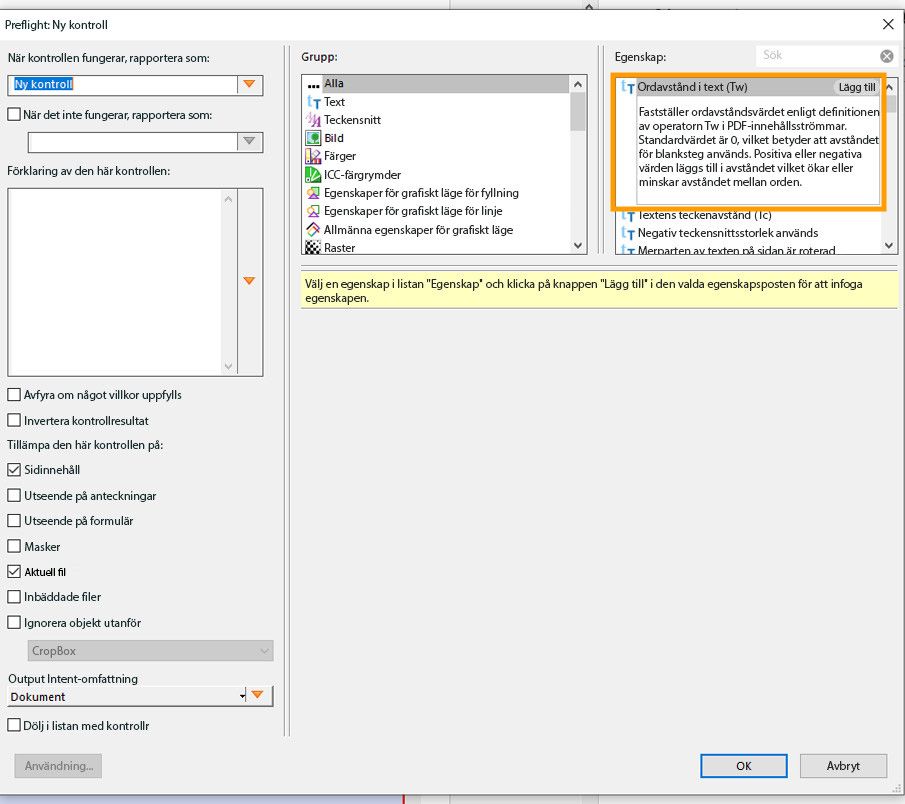Uncheck the Sidinnehåll checkbox
Image resolution: width=905 pixels, height=804 pixels.
[x=14, y=470]
